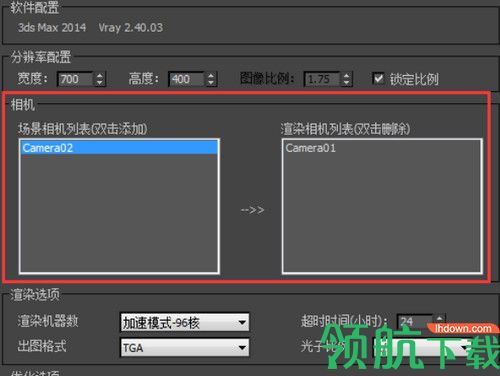
Task: Click the Vray 2.40.03 version text
Action: pos(131,27)
